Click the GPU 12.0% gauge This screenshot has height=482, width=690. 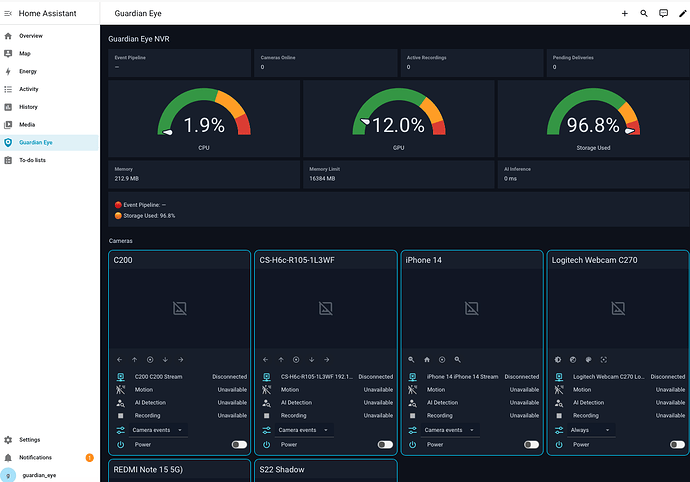coord(399,119)
